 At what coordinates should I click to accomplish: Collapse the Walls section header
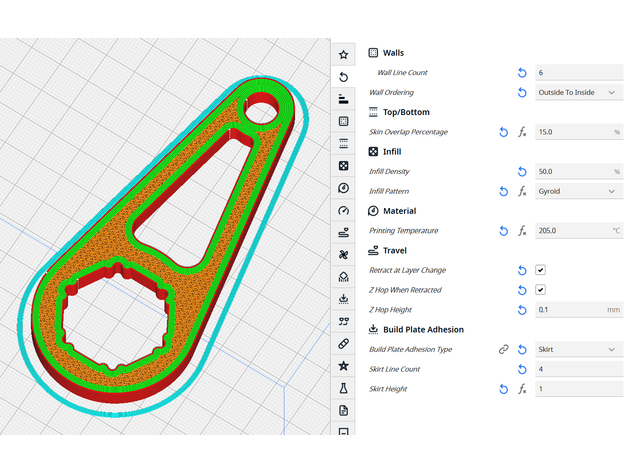[393, 53]
